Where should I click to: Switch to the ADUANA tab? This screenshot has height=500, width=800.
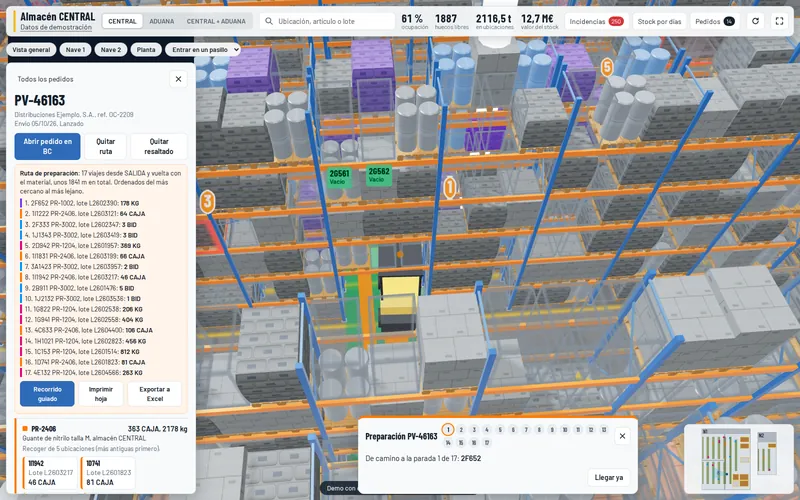click(x=162, y=21)
